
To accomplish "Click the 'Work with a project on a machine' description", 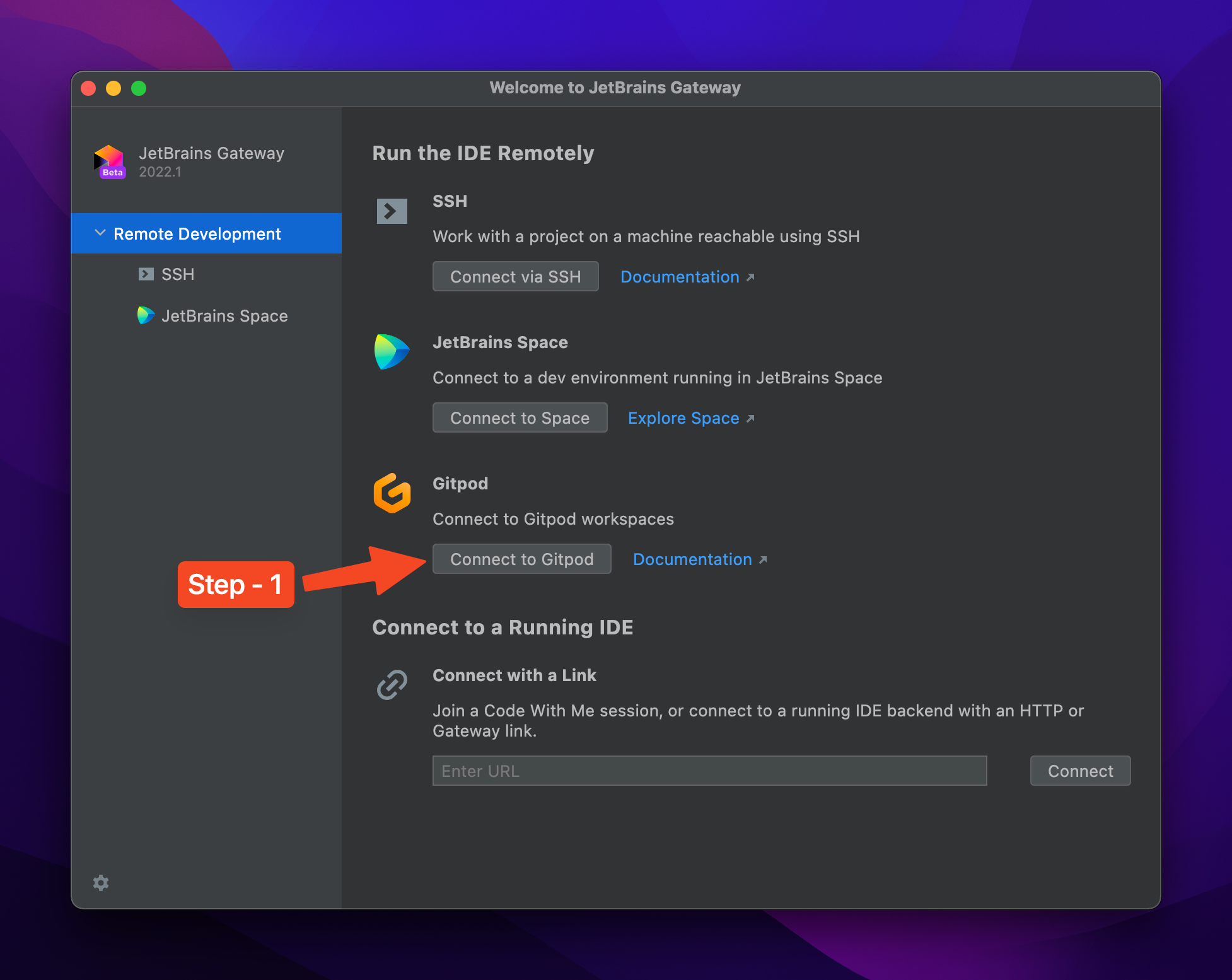I will pyautogui.click(x=646, y=236).
